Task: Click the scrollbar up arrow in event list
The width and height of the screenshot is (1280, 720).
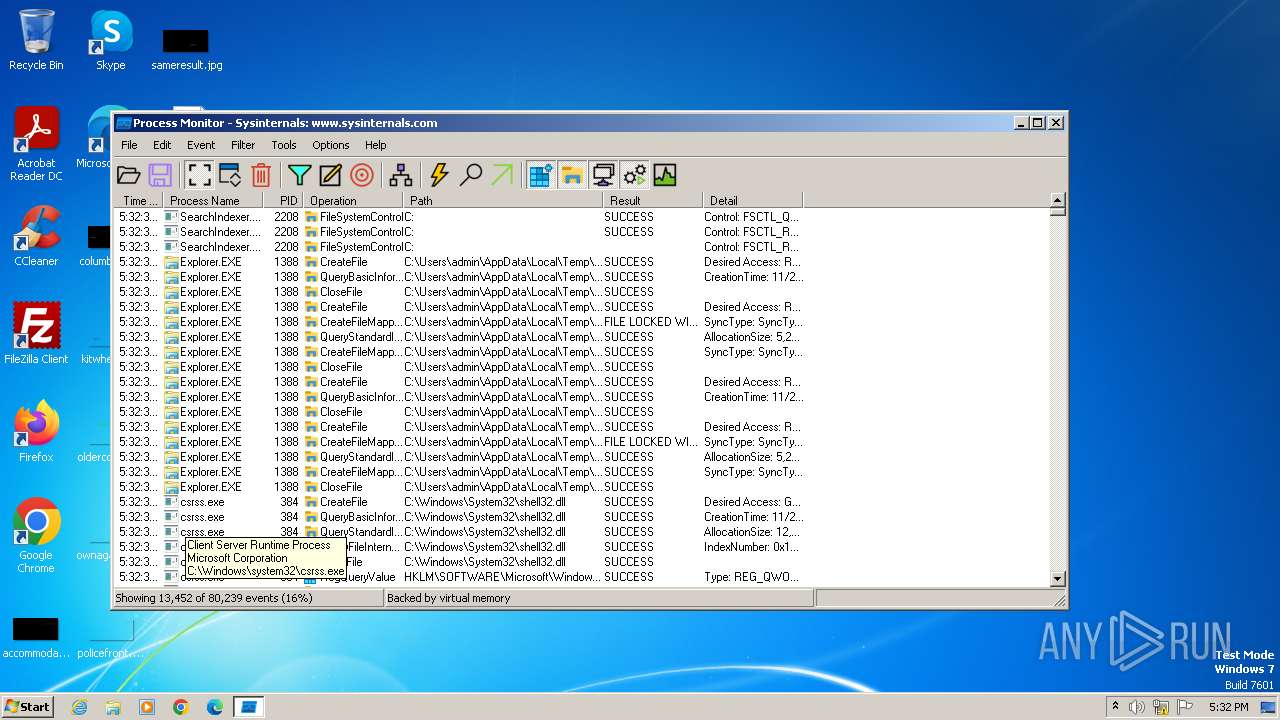Action: [x=1058, y=200]
